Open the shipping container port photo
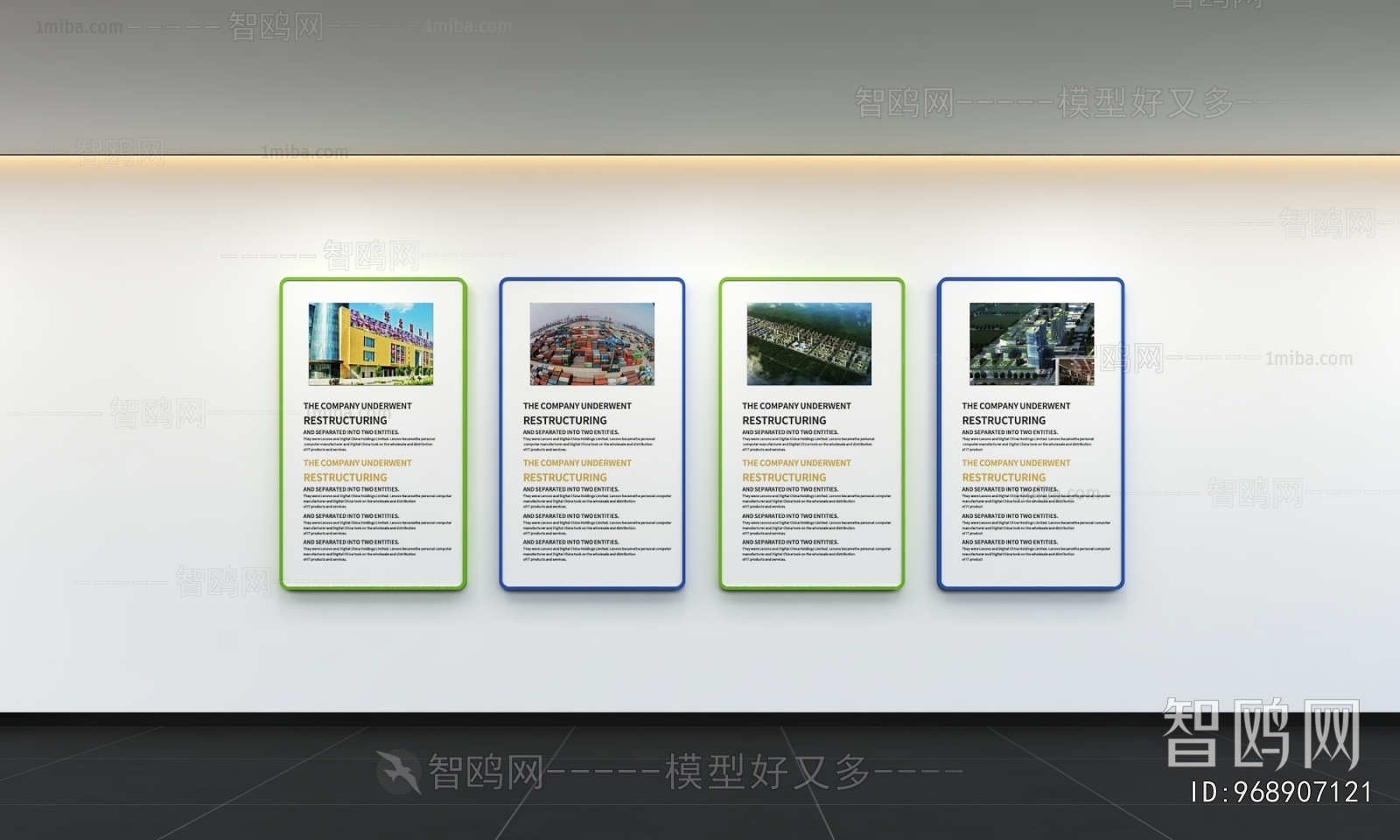1400x840 pixels. [x=591, y=344]
